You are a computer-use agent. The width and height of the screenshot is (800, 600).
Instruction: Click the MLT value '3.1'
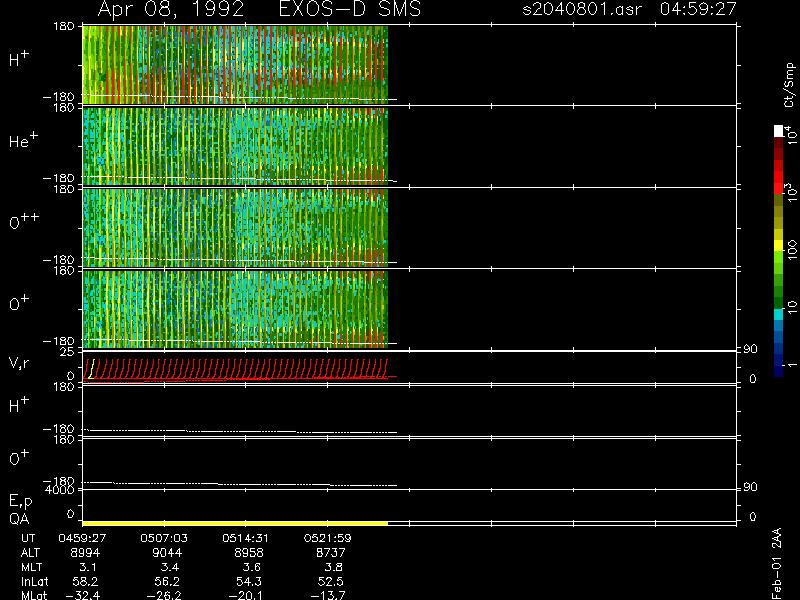(88, 567)
